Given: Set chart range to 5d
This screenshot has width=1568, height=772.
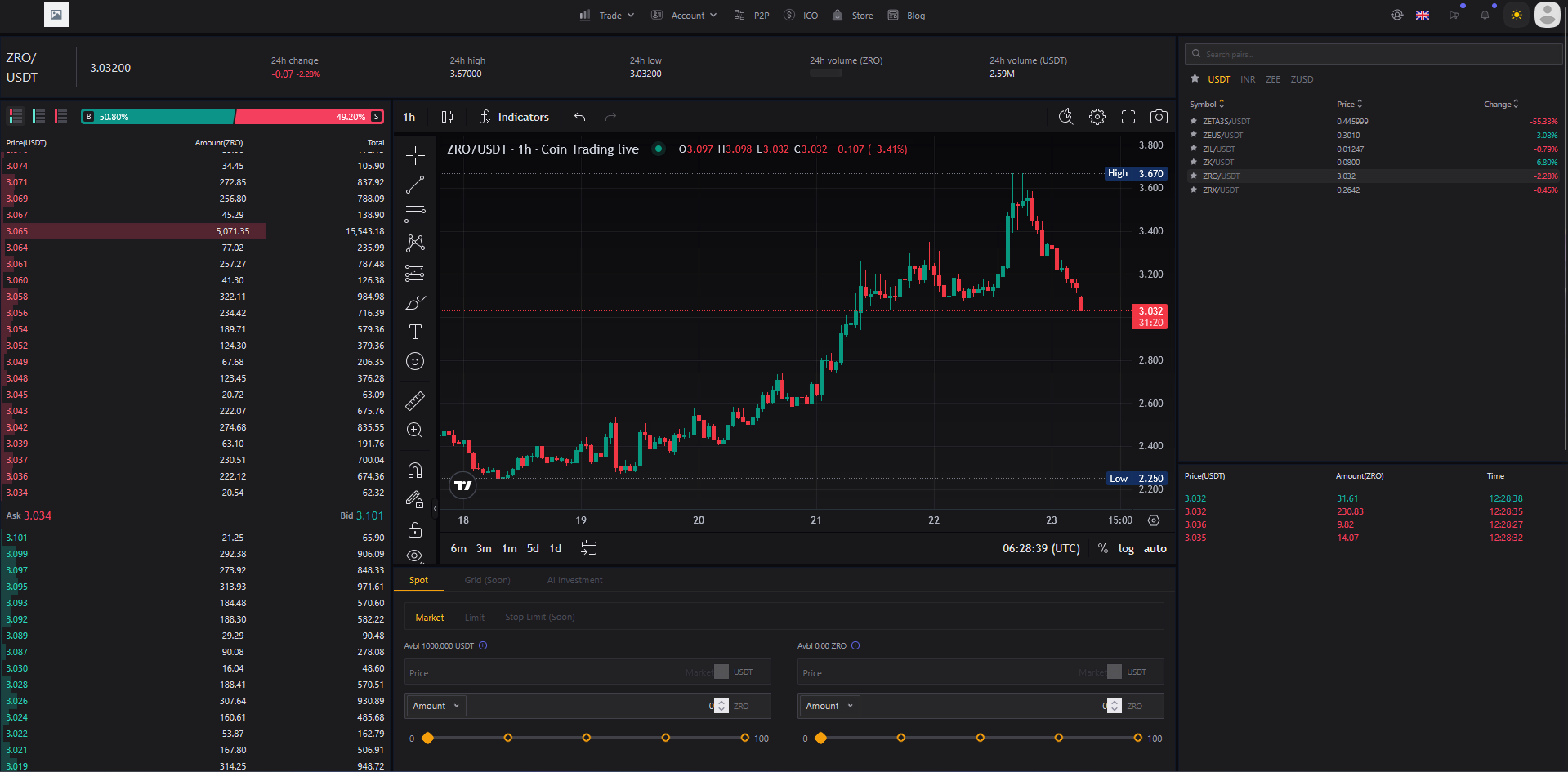Looking at the screenshot, I should (x=533, y=548).
